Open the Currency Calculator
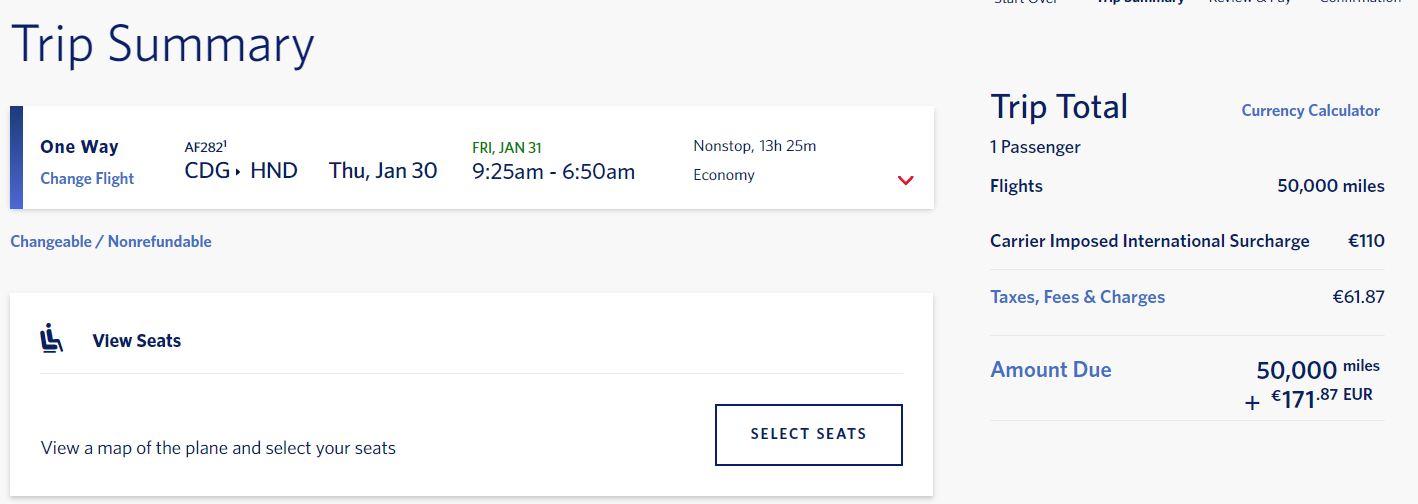 1310,111
